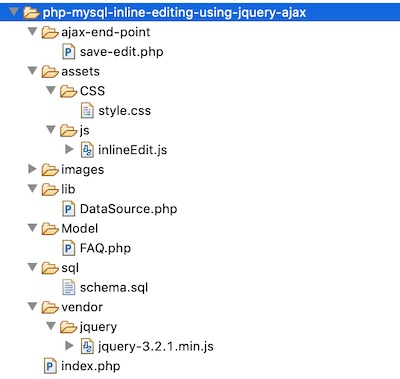This screenshot has width=400, height=379.
Task: Click the sql folder icon
Action: [50, 268]
